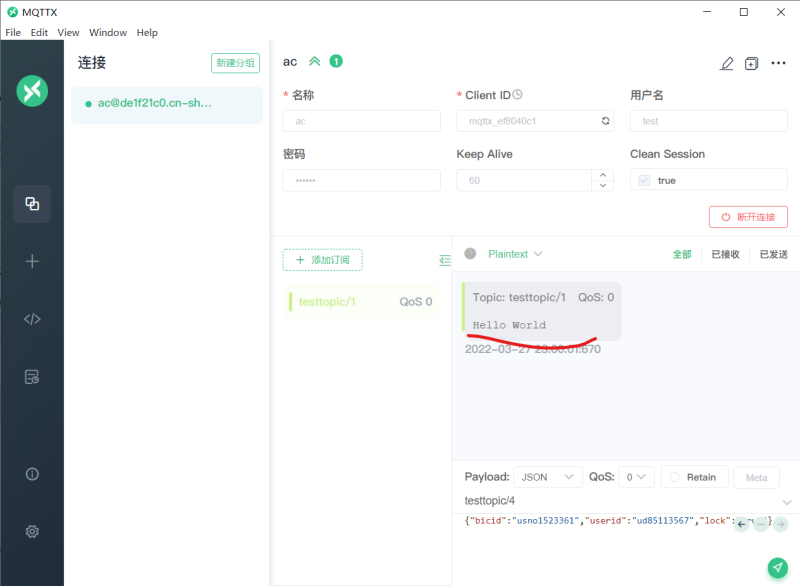This screenshot has width=800, height=586.
Task: Hide the subscriptions list panel
Action: pos(445,260)
